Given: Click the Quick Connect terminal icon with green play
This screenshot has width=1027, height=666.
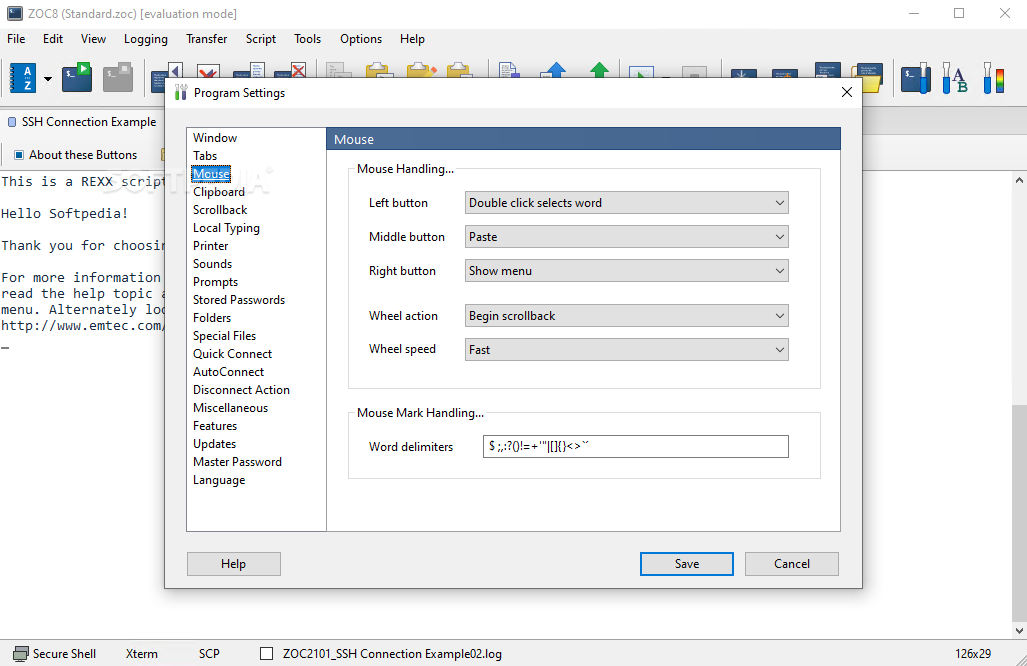Looking at the screenshot, I should (x=77, y=77).
